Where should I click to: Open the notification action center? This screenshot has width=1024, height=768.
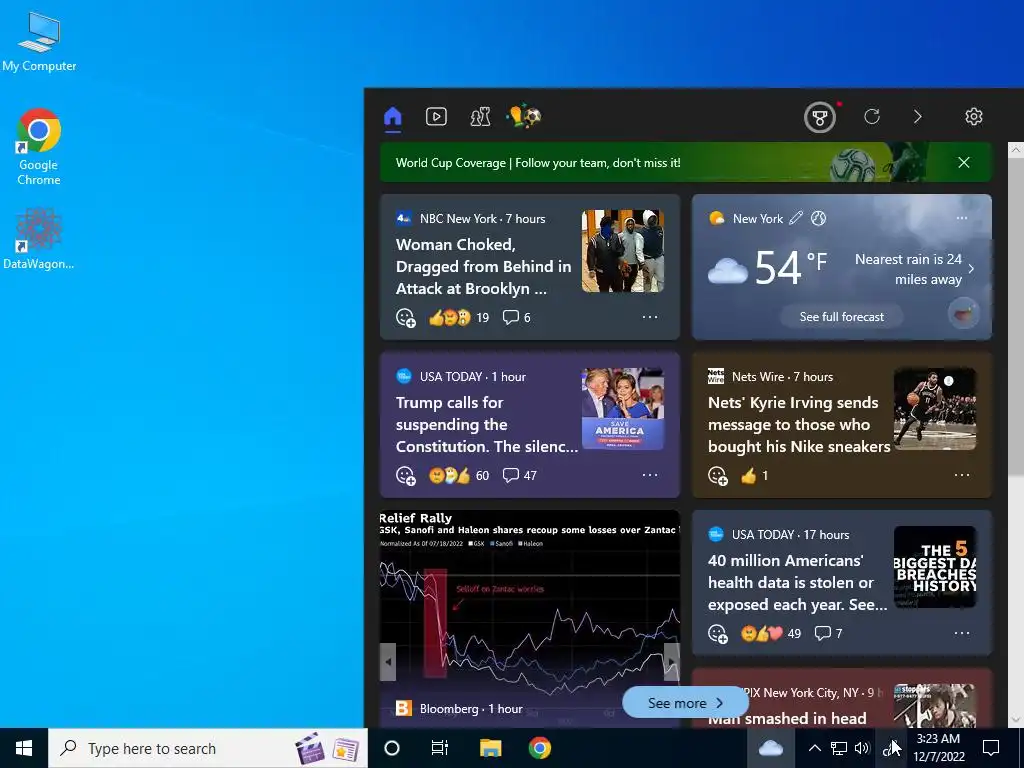[991, 748]
